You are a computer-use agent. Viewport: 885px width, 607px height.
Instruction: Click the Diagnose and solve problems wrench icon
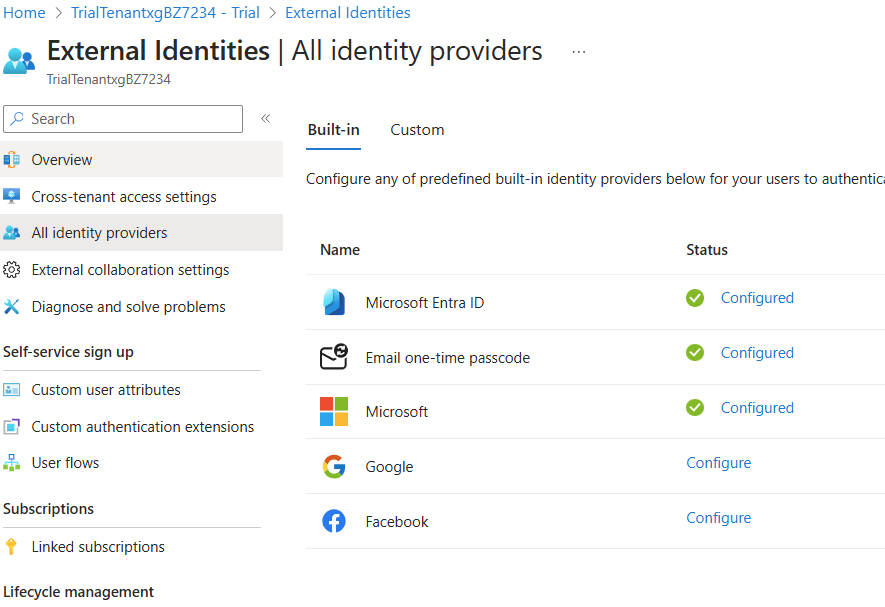(12, 307)
